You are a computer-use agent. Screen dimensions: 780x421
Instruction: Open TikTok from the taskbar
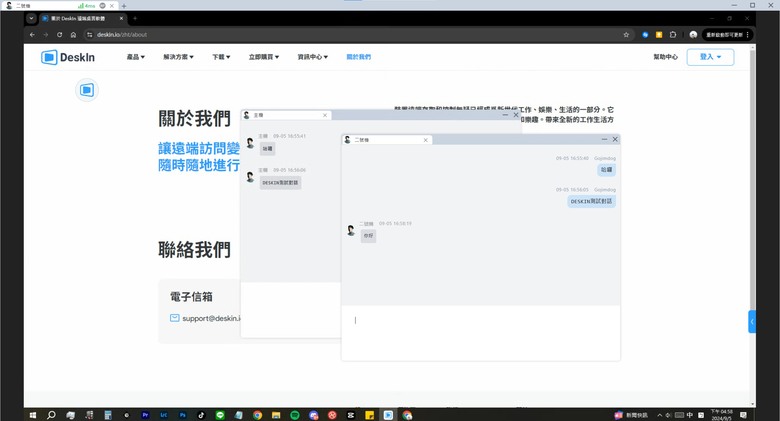click(201, 415)
